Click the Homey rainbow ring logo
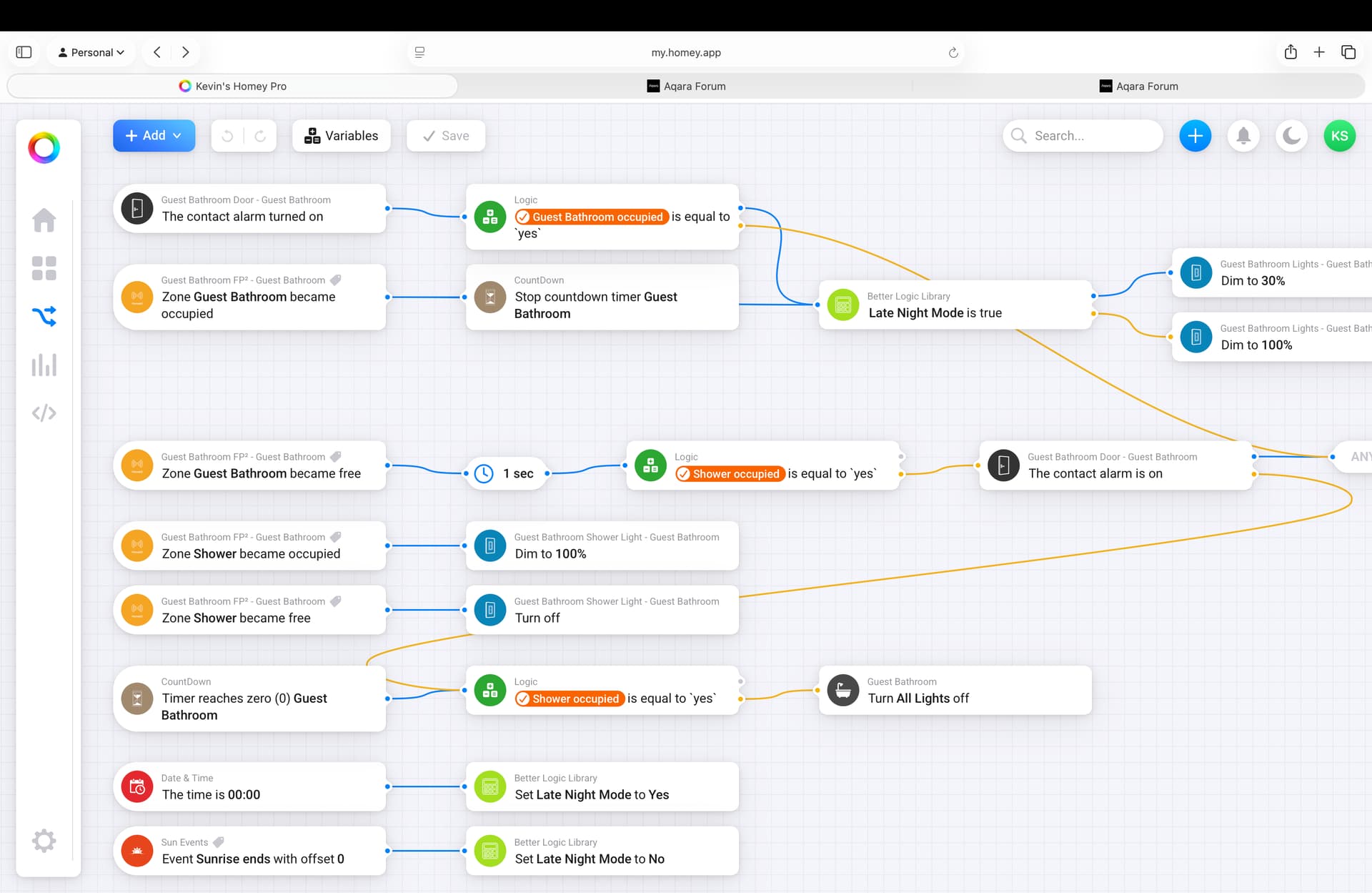This screenshot has height=893, width=1372. [44, 148]
